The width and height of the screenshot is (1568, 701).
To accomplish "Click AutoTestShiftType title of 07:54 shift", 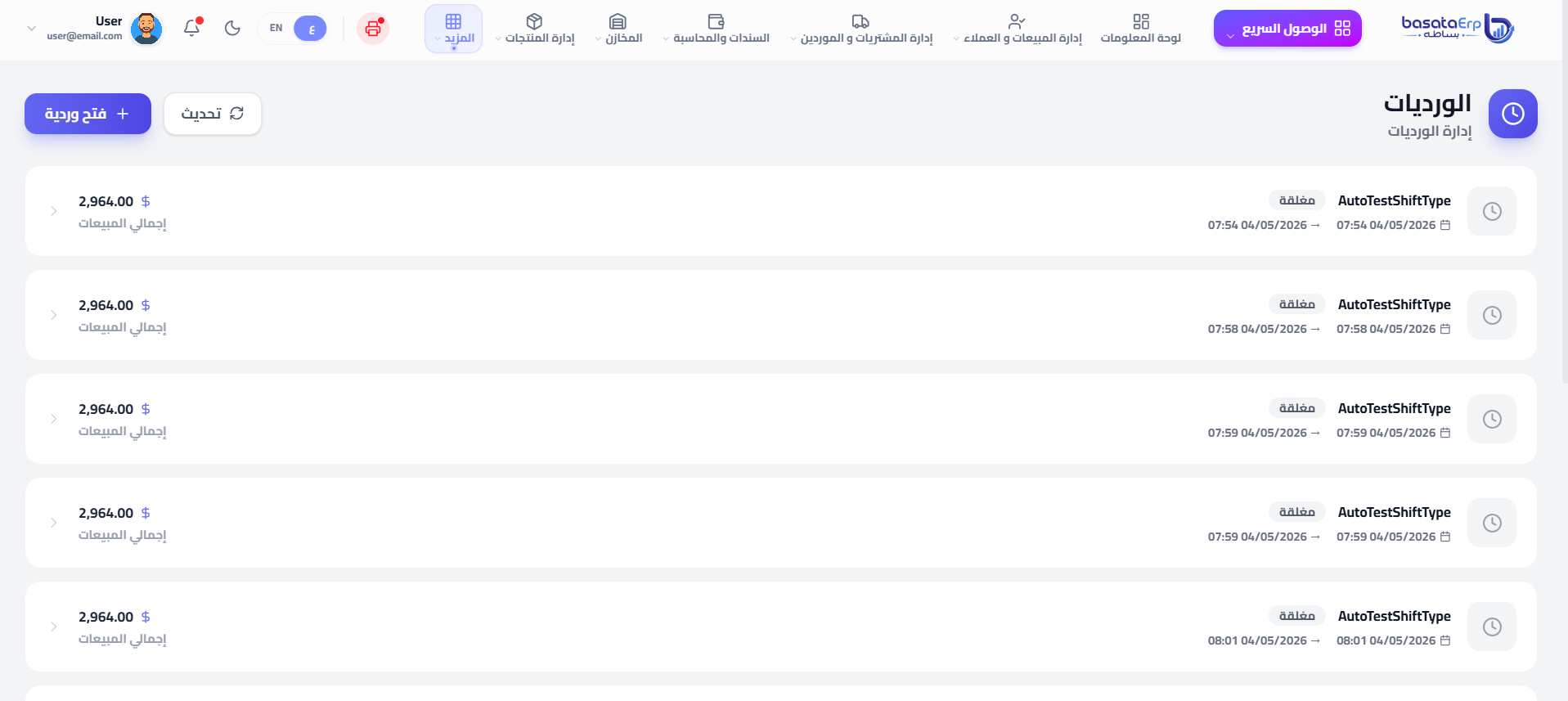I will click(x=1394, y=200).
